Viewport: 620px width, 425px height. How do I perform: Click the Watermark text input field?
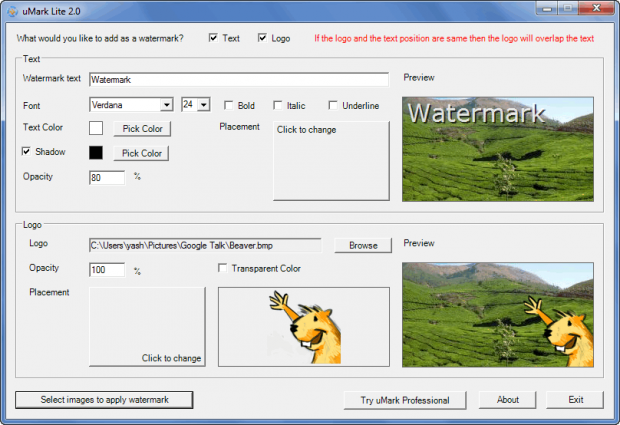click(238, 79)
